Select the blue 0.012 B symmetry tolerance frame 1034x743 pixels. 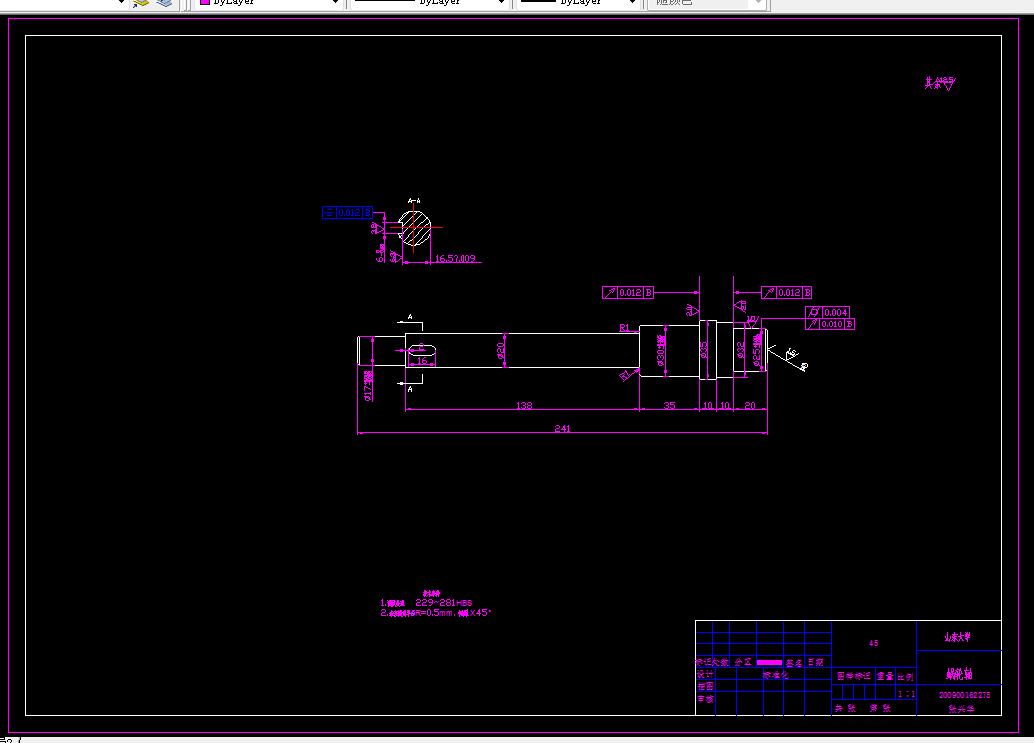[x=348, y=212]
